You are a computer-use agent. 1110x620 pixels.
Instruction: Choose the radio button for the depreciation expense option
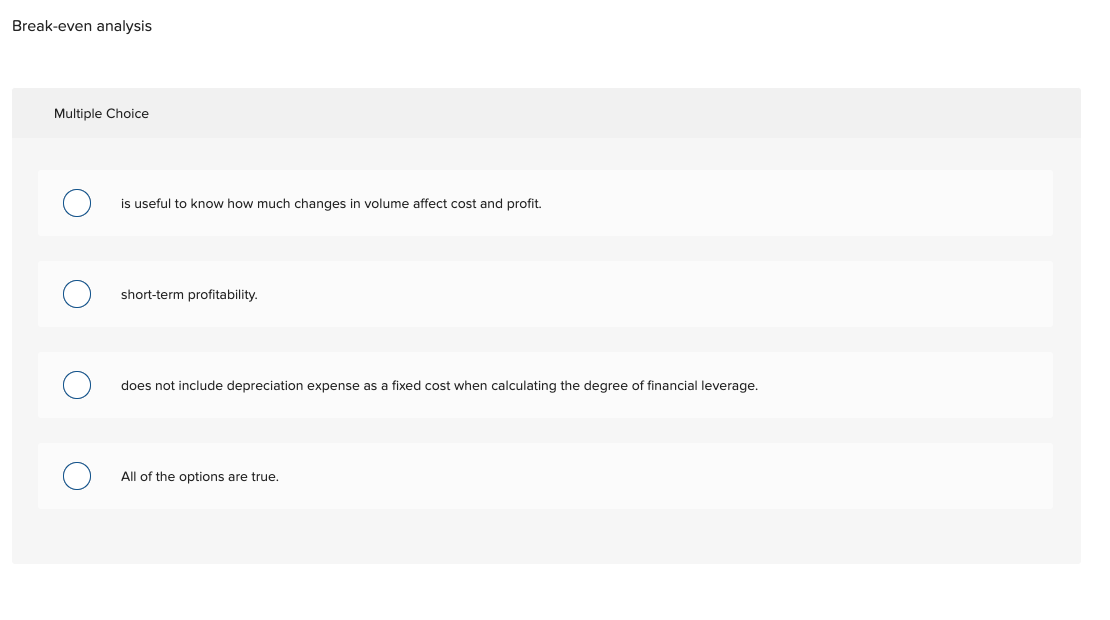77,385
